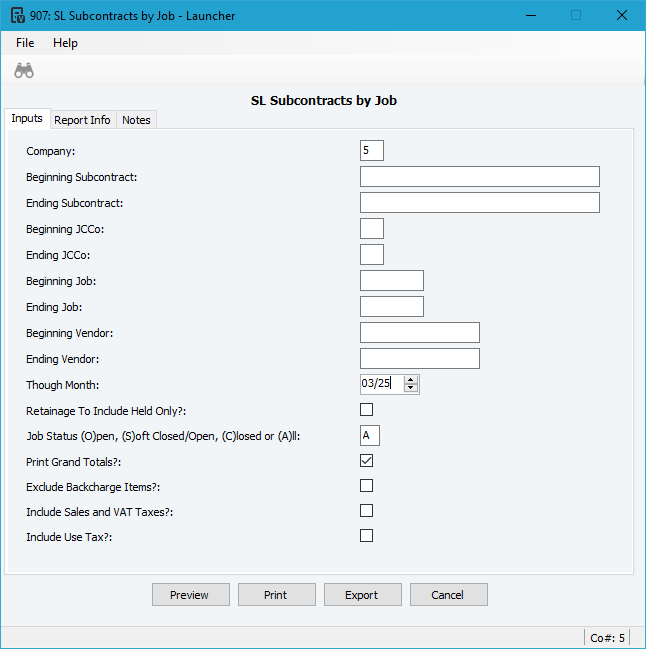The width and height of the screenshot is (646, 649).
Task: Enable Include Sales and VAT Taxes checkbox
Action: click(366, 511)
